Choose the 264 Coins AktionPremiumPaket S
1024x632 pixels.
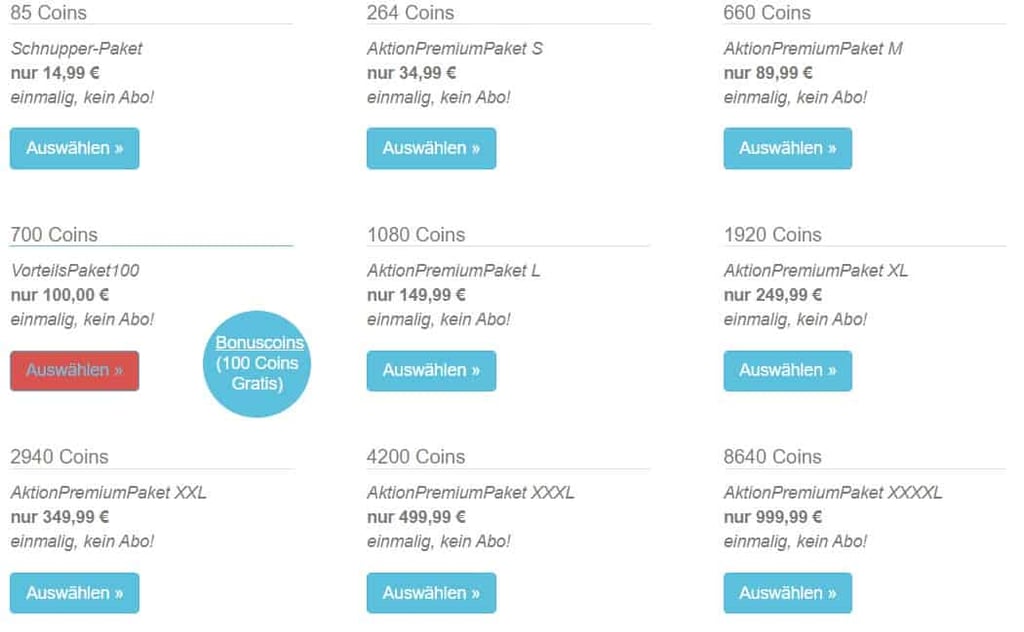click(x=431, y=148)
